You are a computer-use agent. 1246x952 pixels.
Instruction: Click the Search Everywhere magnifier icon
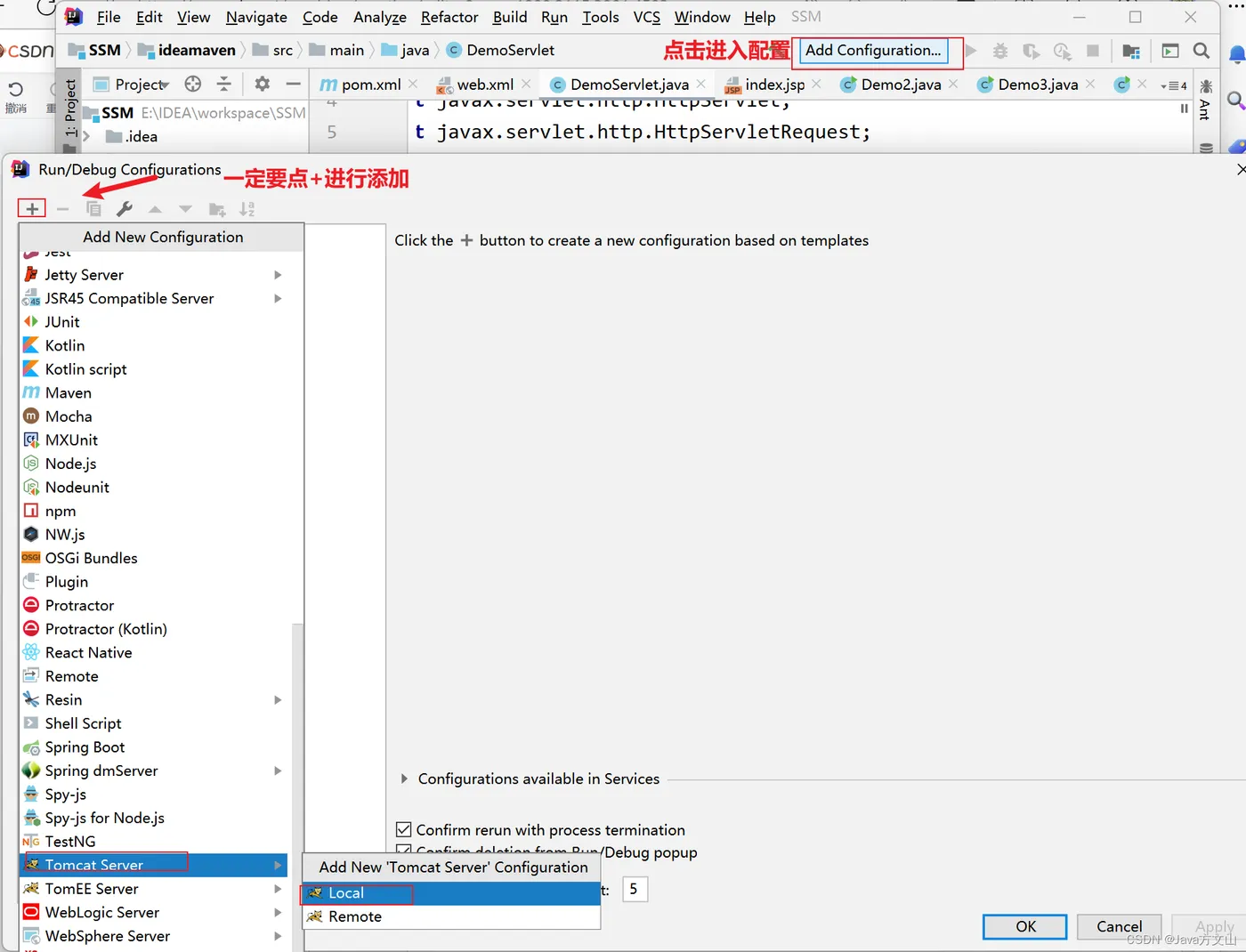pyautogui.click(x=1201, y=51)
